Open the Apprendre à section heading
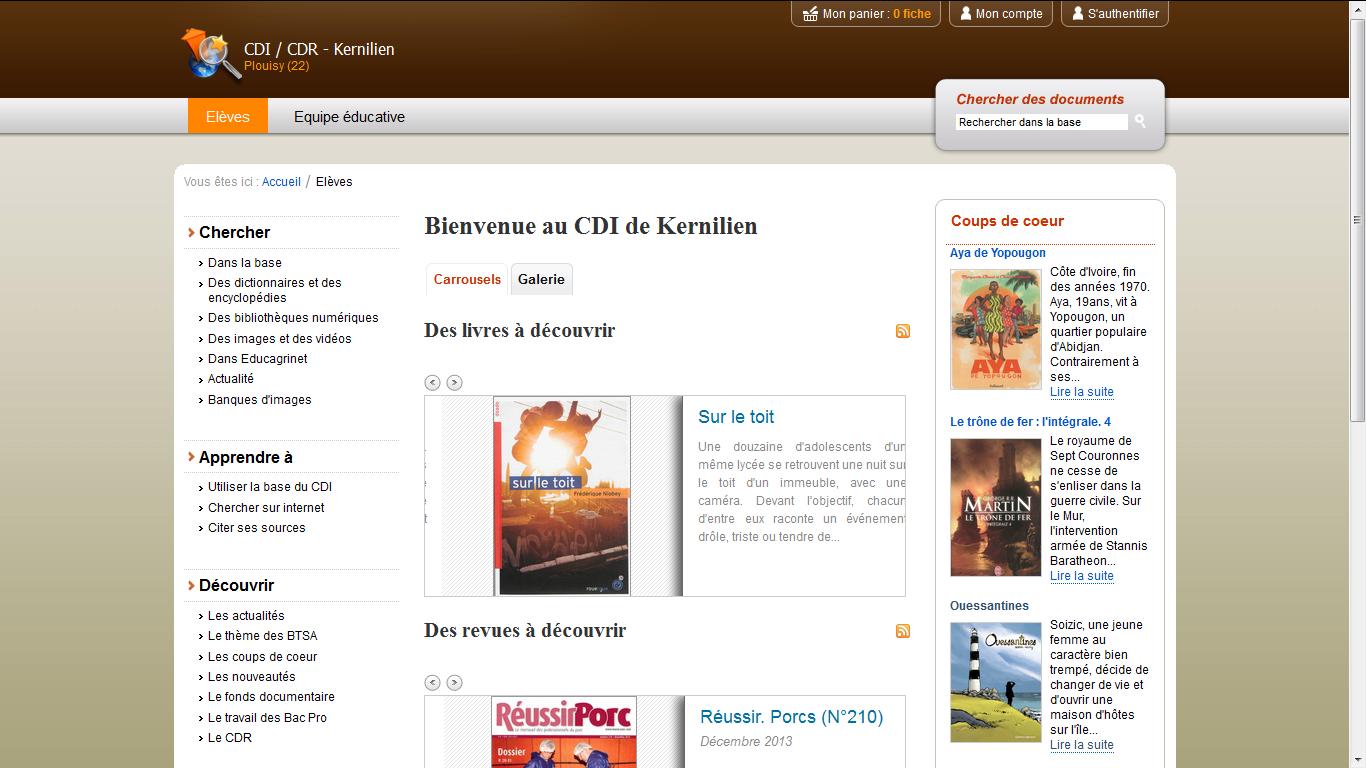1366x768 pixels. pos(245,457)
